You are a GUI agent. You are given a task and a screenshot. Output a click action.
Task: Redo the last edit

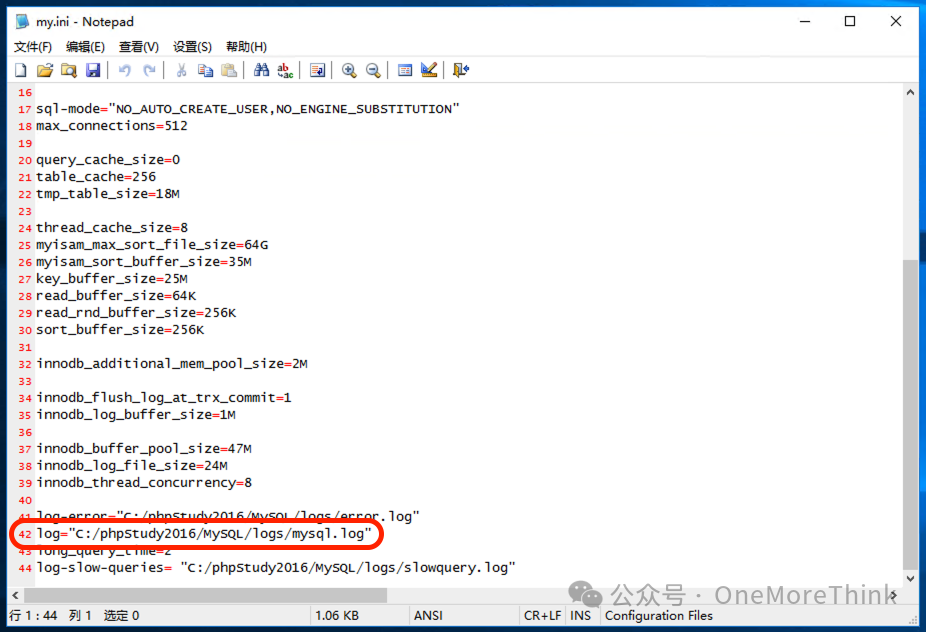pyautogui.click(x=150, y=70)
